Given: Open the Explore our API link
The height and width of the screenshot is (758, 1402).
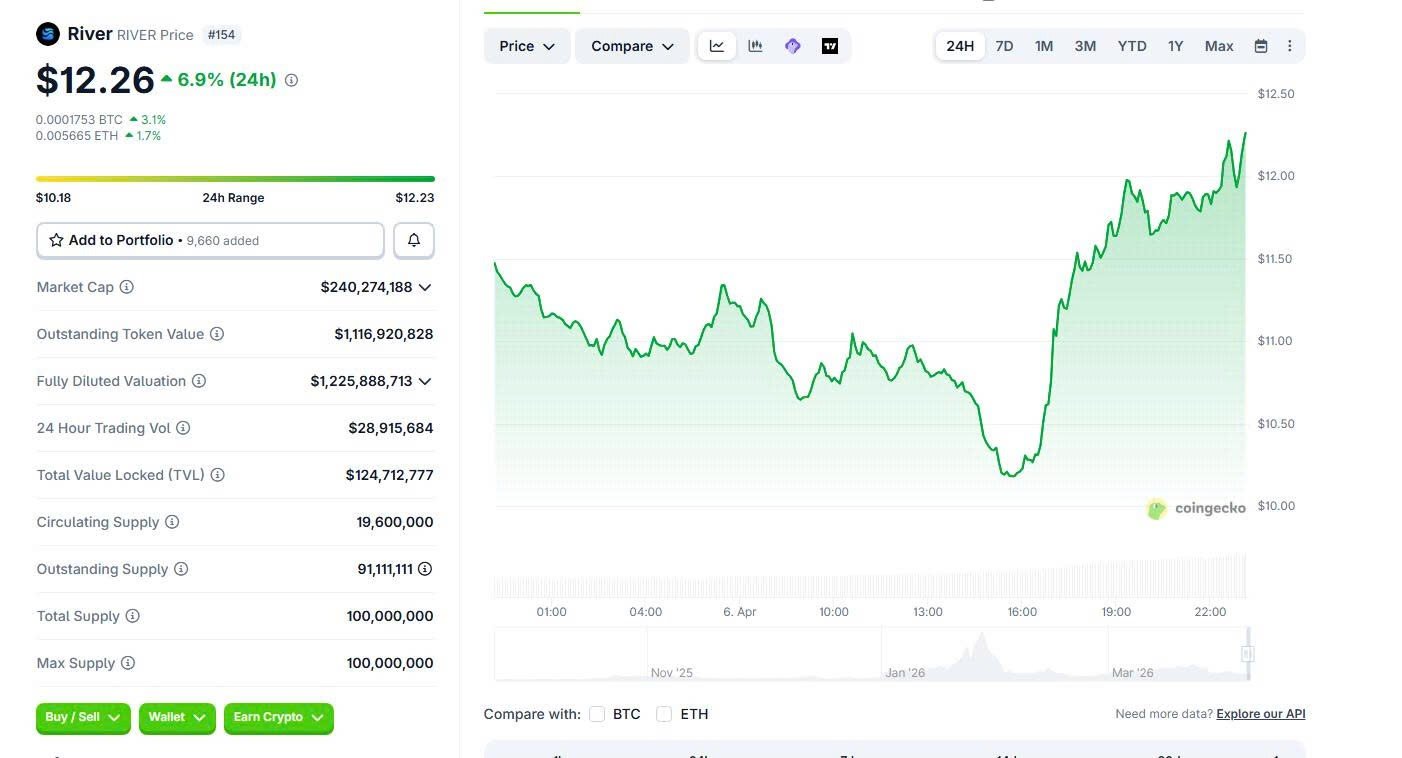Looking at the screenshot, I should pyautogui.click(x=1260, y=714).
